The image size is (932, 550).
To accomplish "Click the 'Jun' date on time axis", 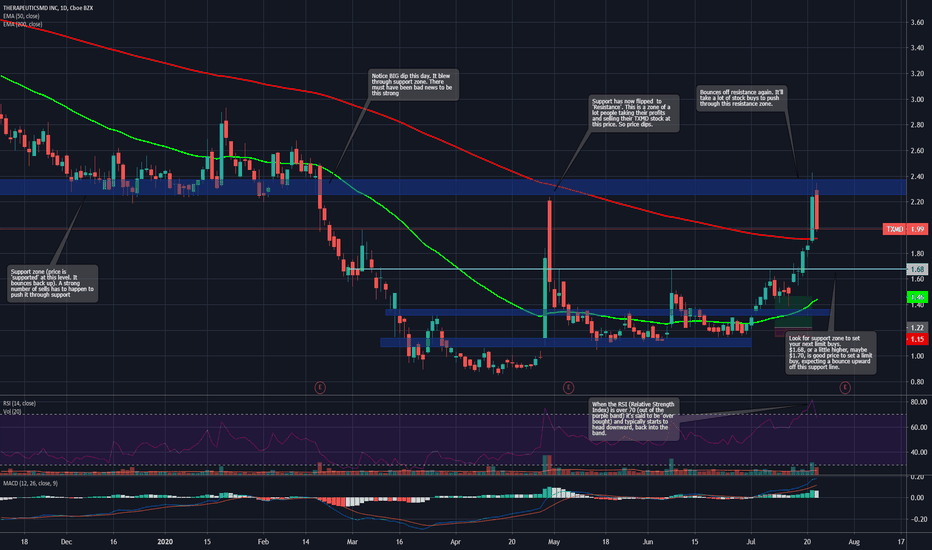I will tap(648, 542).
